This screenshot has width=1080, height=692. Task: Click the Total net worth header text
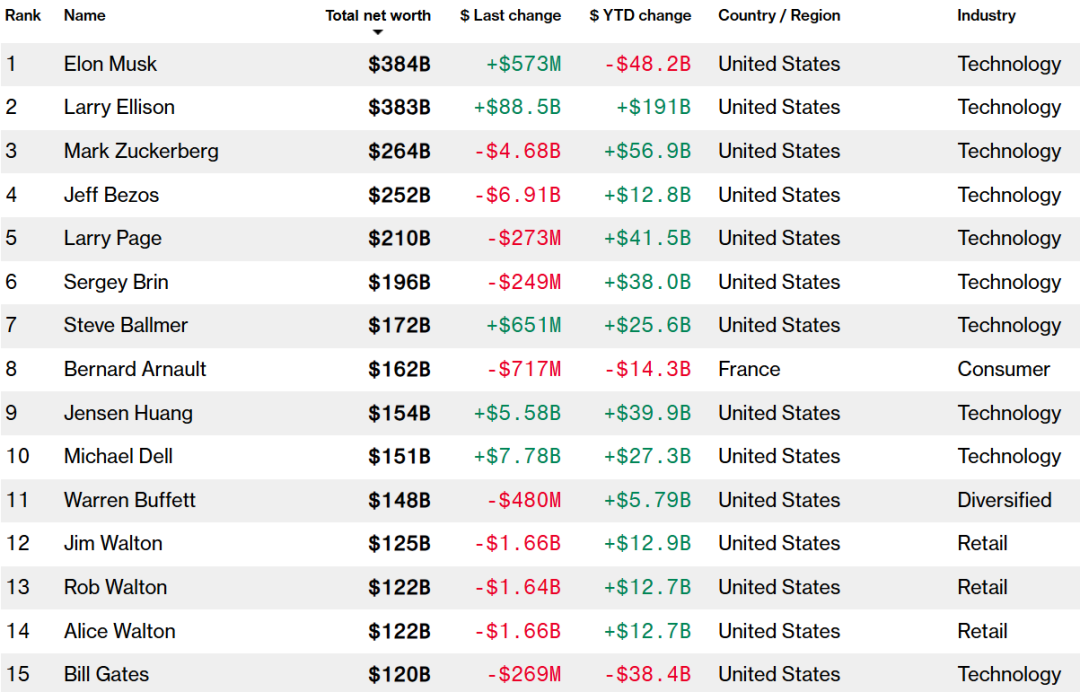[378, 15]
